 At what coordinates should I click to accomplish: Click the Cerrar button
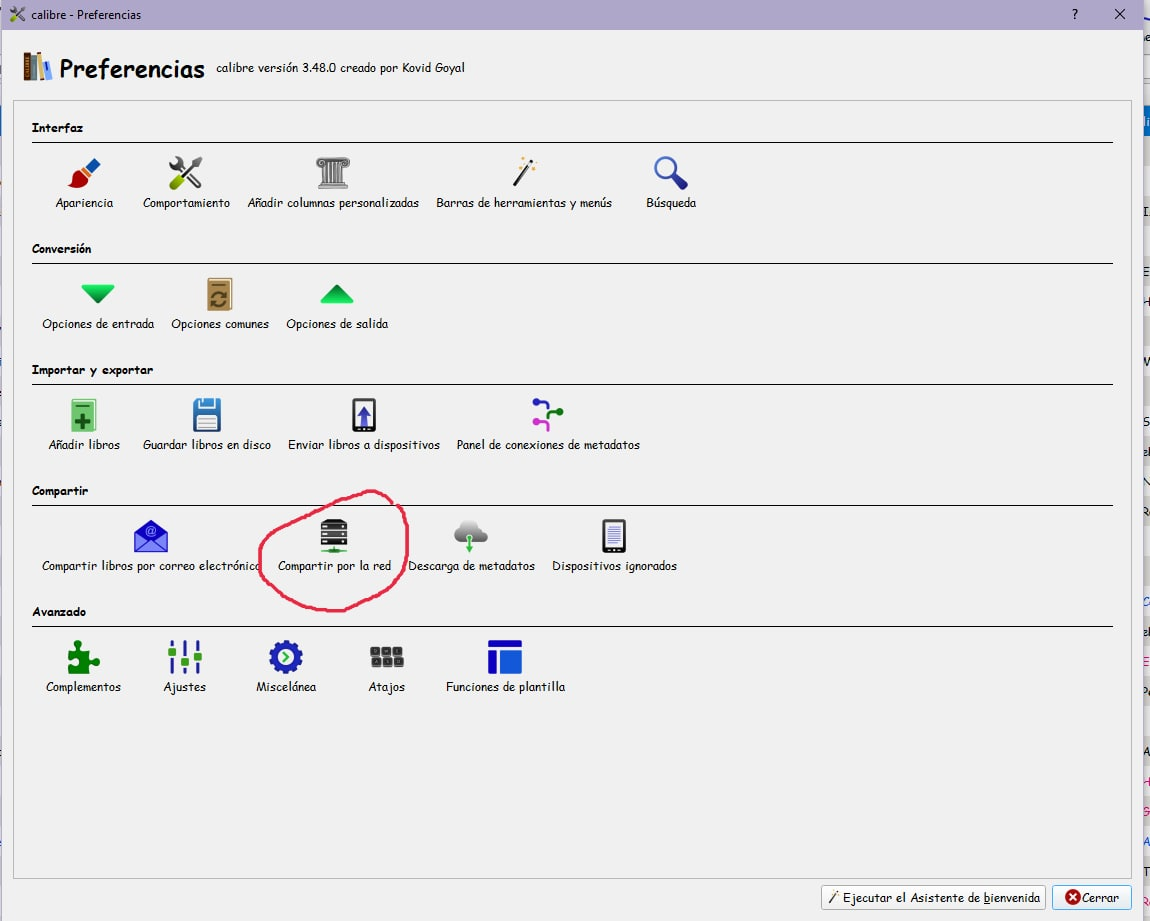click(x=1092, y=898)
